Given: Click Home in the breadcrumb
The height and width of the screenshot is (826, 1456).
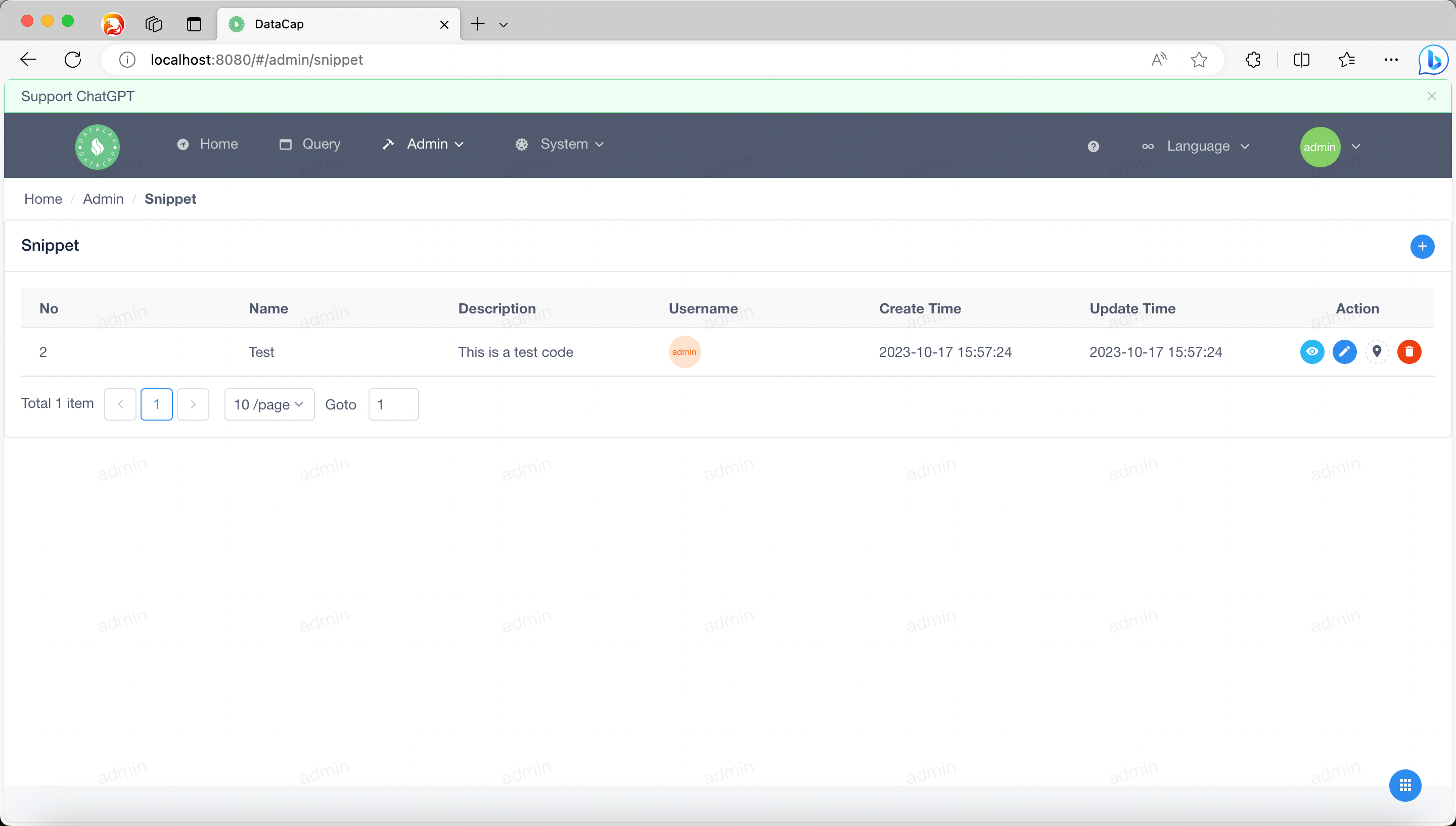Looking at the screenshot, I should tap(43, 199).
